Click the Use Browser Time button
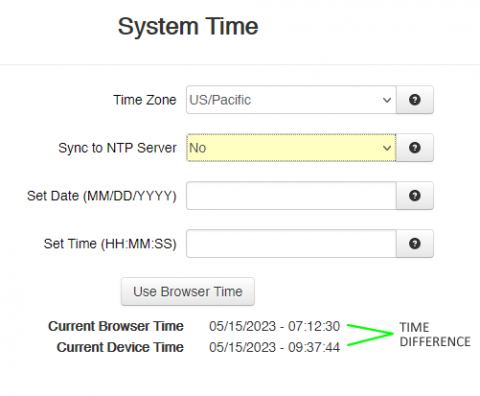The height and width of the screenshot is (396, 480). 188,292
